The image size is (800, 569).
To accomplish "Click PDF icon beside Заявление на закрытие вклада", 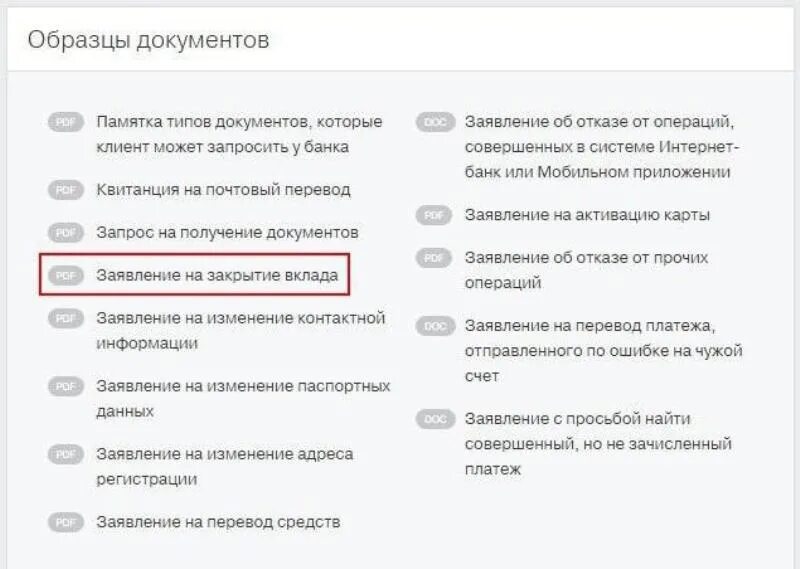I will click(x=66, y=275).
